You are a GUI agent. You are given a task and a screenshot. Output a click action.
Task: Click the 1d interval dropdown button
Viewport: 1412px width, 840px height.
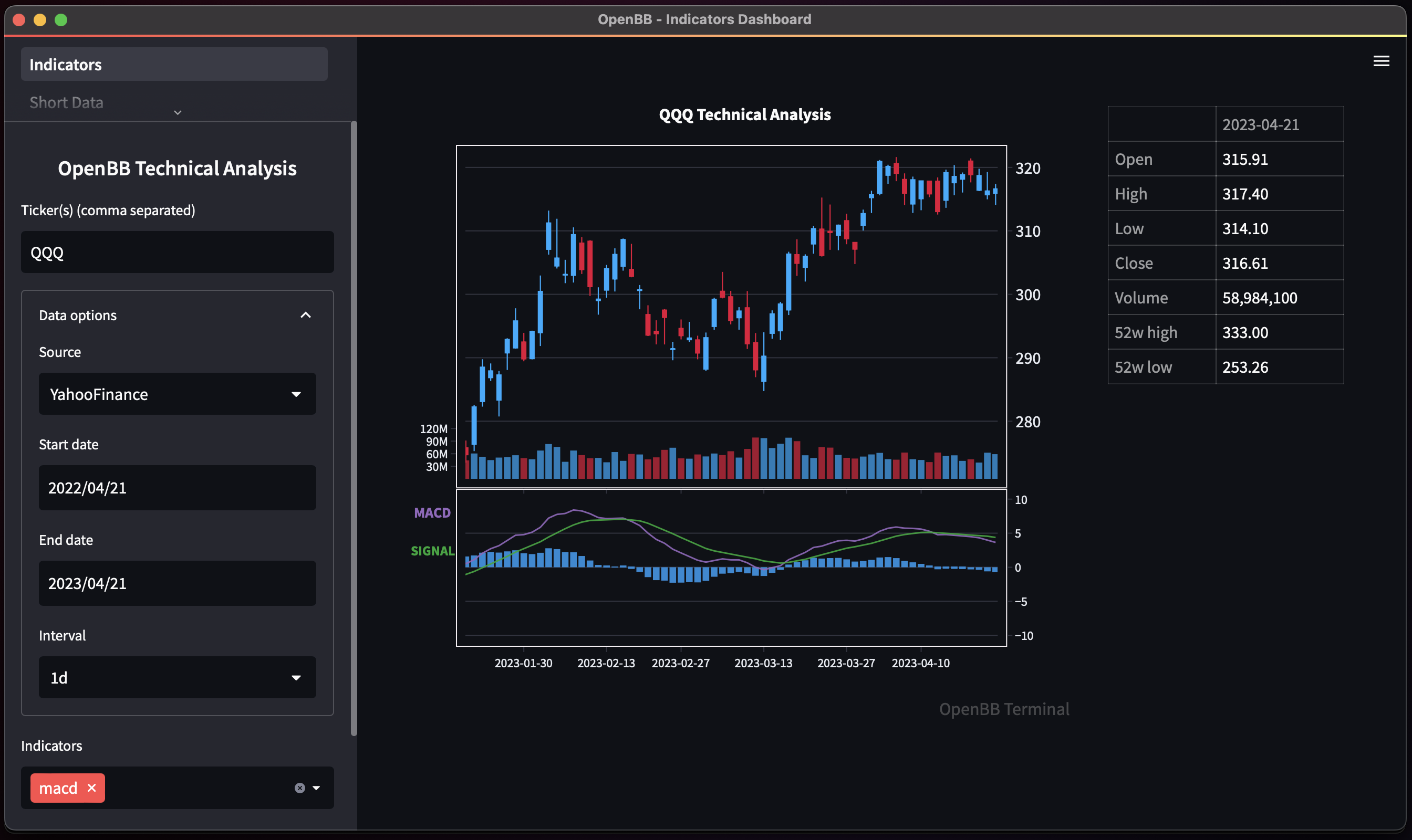click(x=176, y=677)
